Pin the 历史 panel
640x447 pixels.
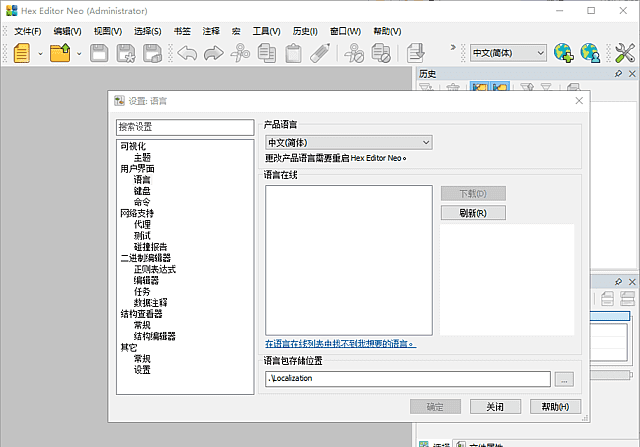[x=618, y=73]
